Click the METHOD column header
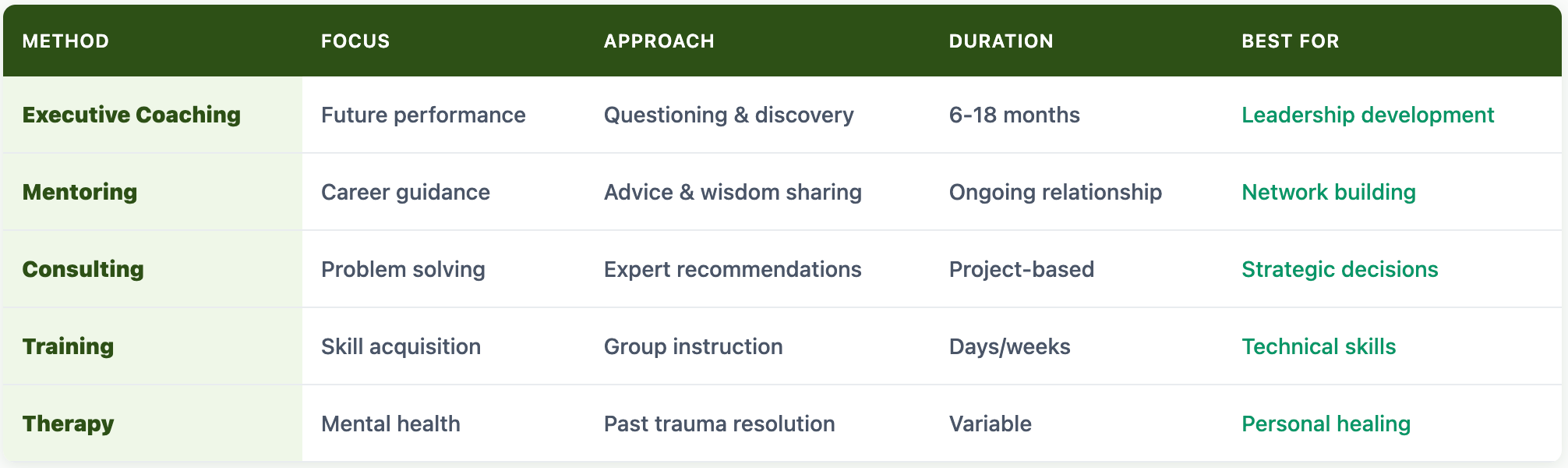This screenshot has width=1568, height=468. pyautogui.click(x=65, y=41)
